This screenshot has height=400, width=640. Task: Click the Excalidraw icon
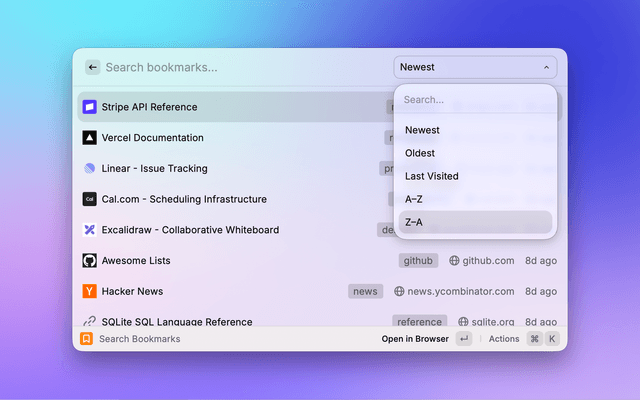[89, 230]
